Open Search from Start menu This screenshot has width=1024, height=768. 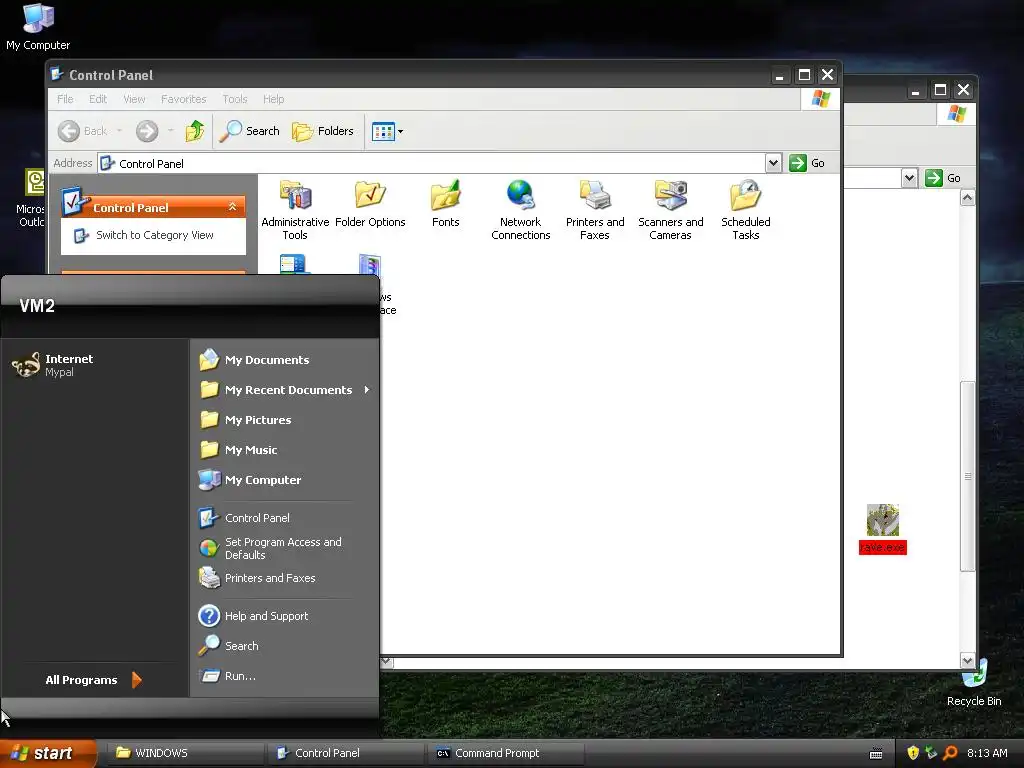pyautogui.click(x=285, y=646)
